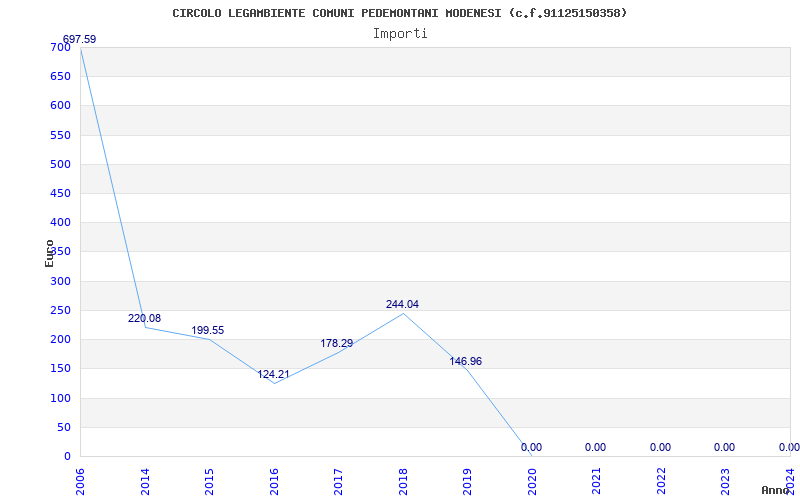Select the 2018 x-axis year label
The width and height of the screenshot is (800, 500).
pos(403,482)
